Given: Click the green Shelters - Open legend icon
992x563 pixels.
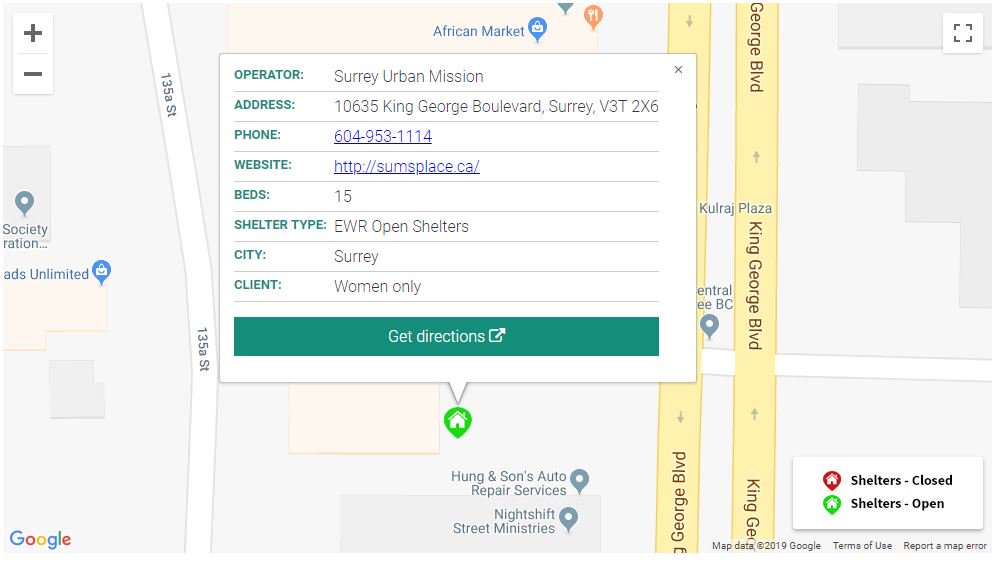Looking at the screenshot, I should pyautogui.click(x=831, y=504).
